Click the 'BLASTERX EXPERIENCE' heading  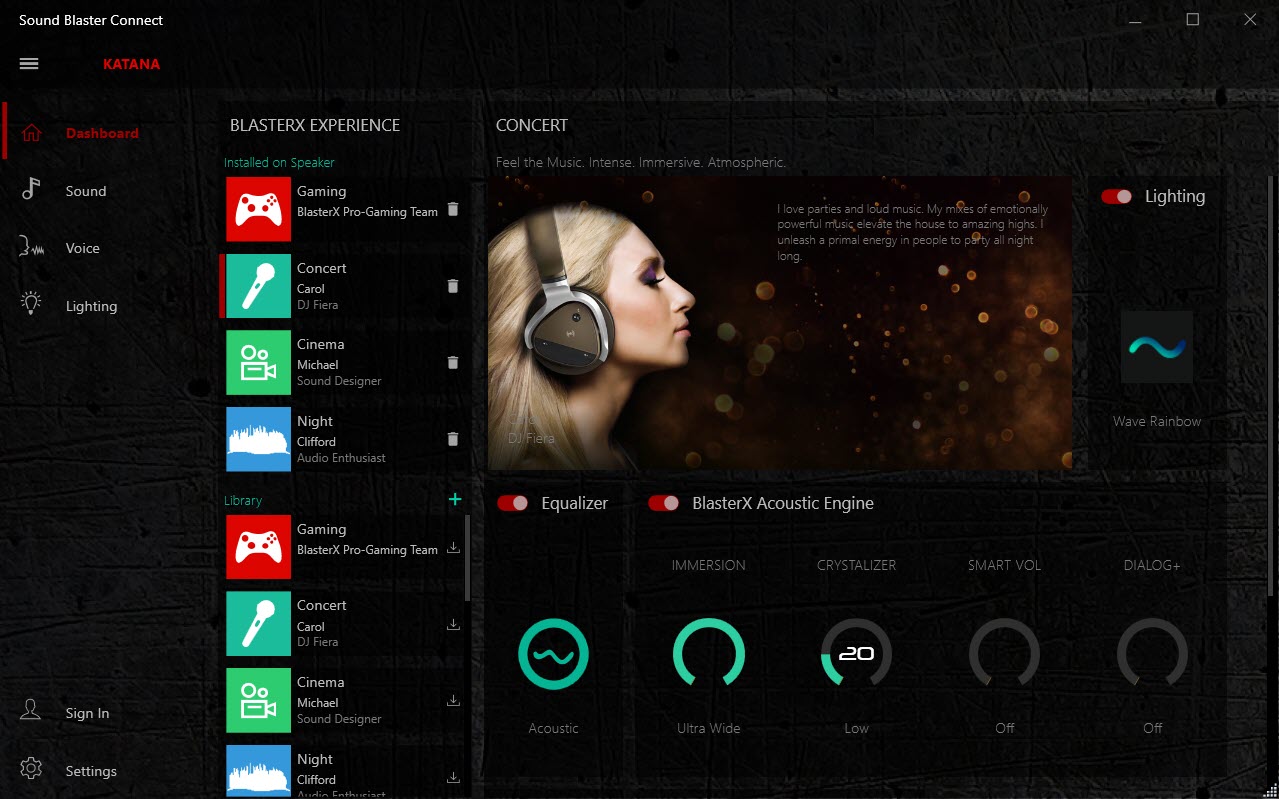pos(315,125)
